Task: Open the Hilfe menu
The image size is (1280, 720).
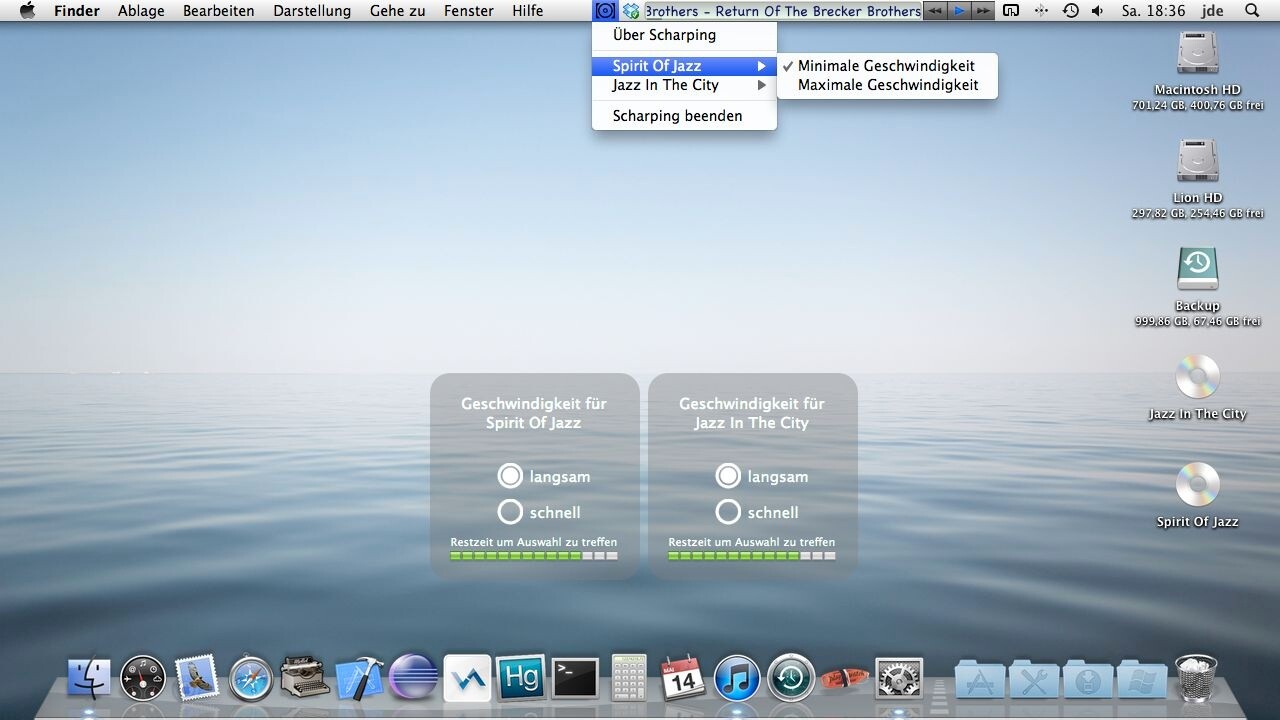Action: coord(527,11)
